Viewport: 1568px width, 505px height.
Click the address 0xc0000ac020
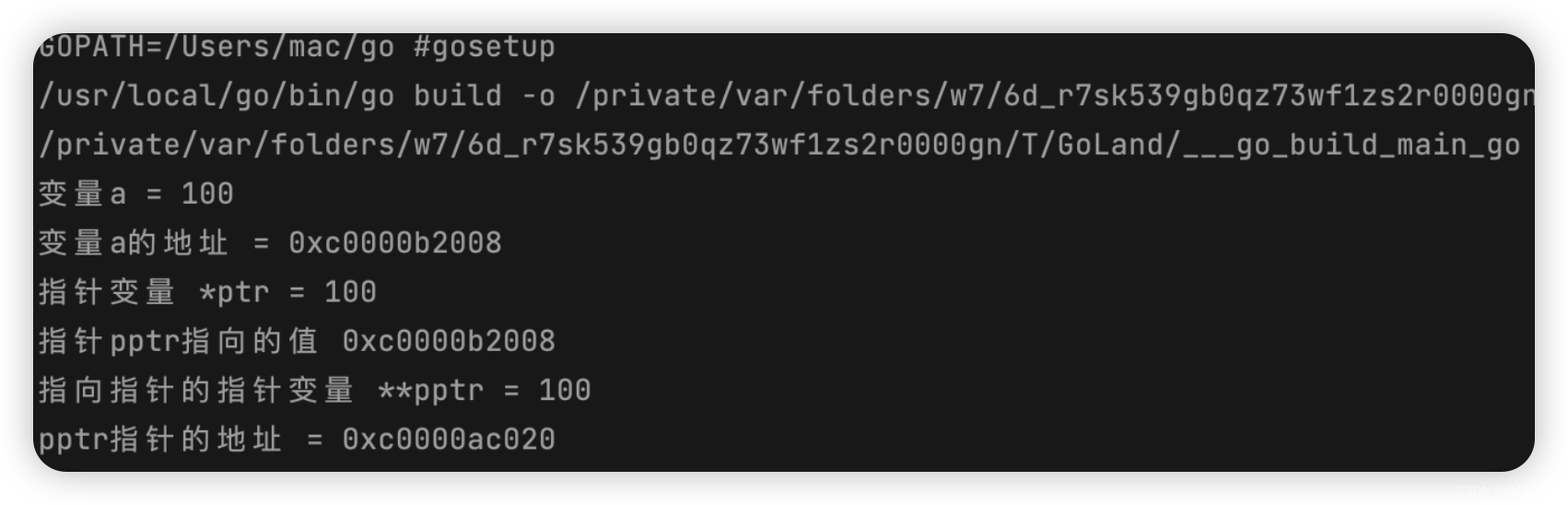pyautogui.click(x=449, y=440)
